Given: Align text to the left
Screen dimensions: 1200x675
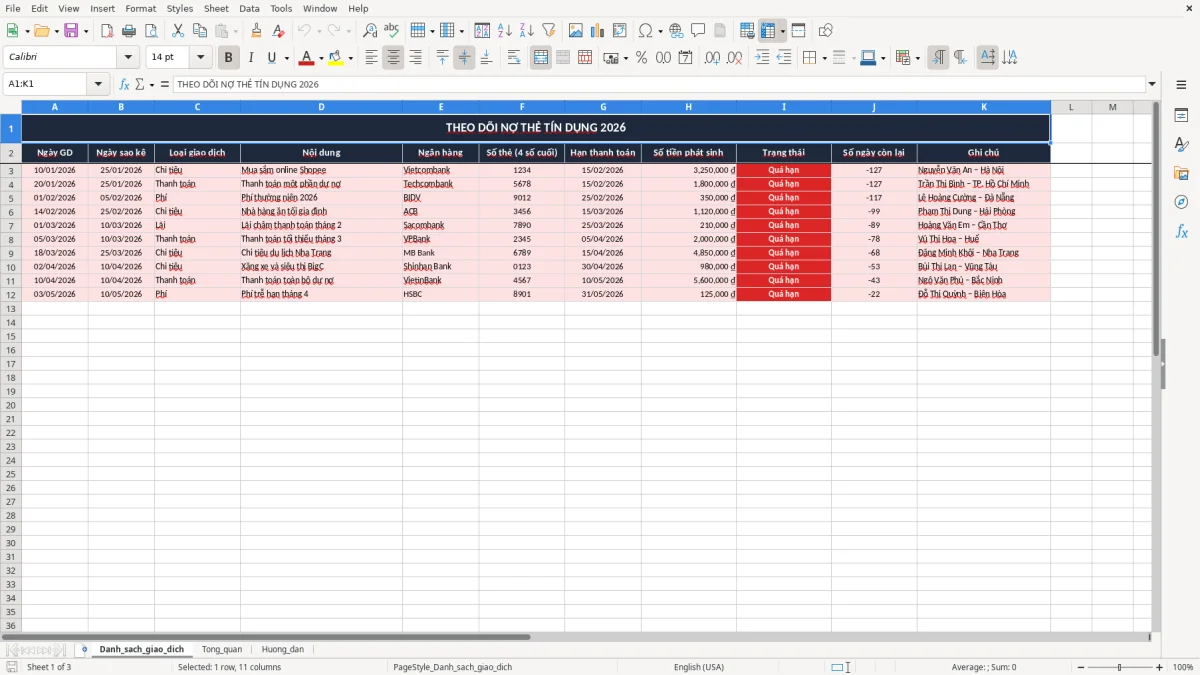Looking at the screenshot, I should pyautogui.click(x=372, y=58).
